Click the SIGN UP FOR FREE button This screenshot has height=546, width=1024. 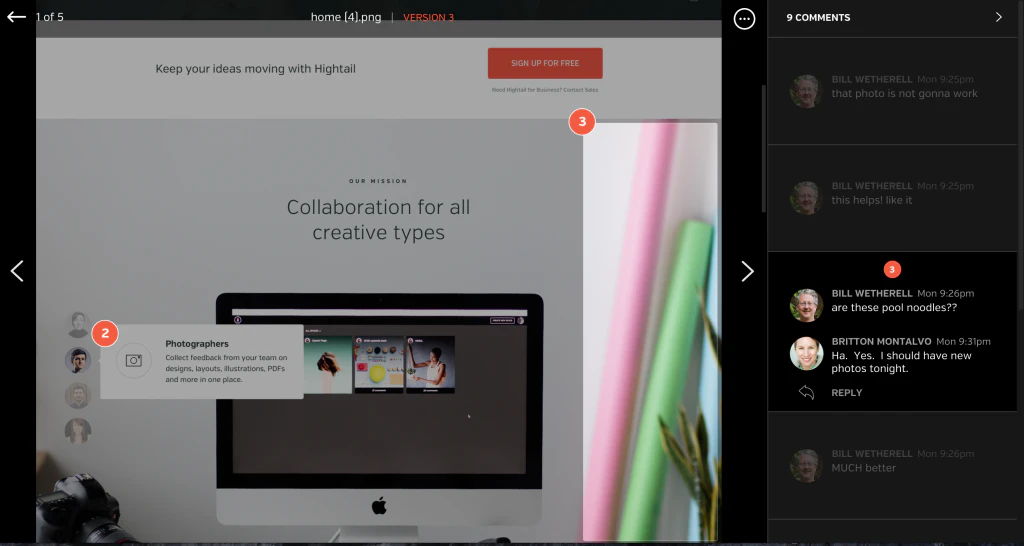[x=545, y=63]
